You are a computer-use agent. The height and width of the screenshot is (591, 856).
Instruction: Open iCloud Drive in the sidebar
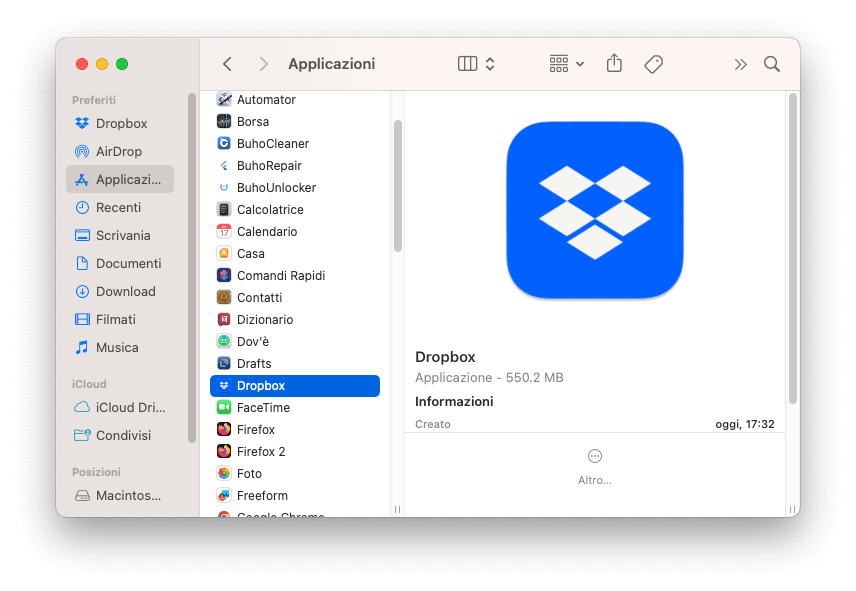point(120,407)
